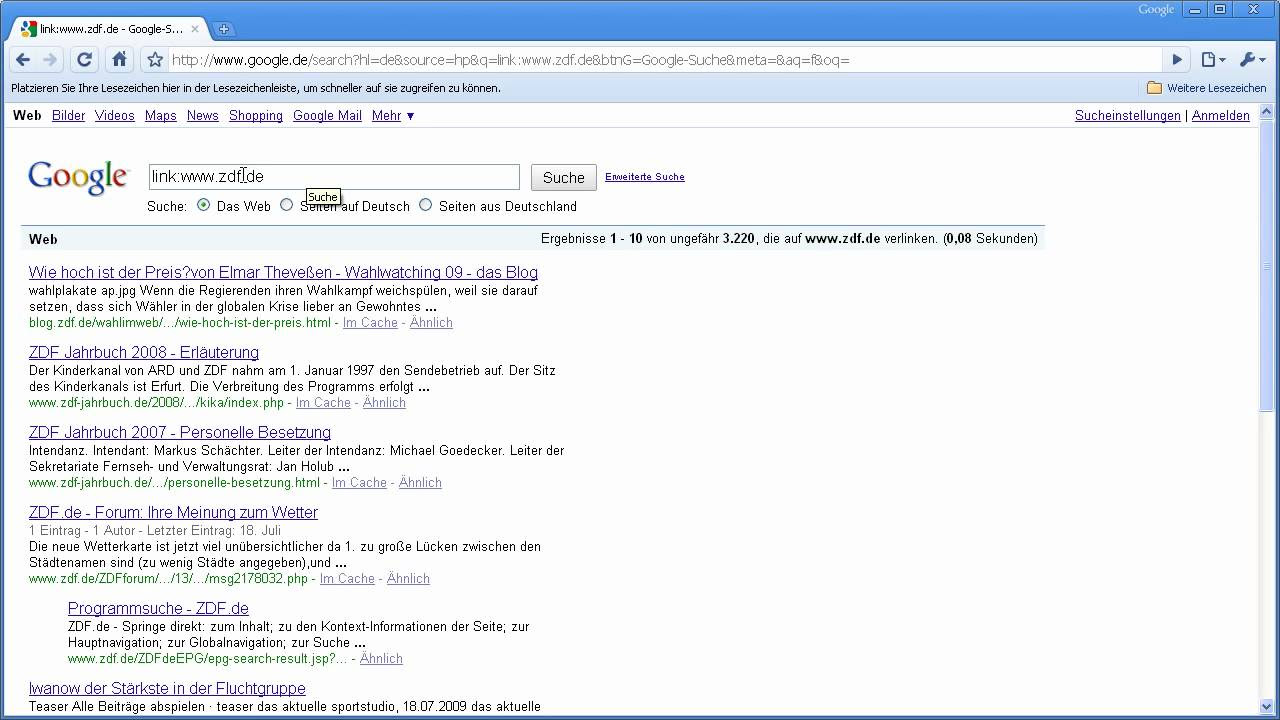
Task: Click text 'Ergebnisse 1 - 10 von ungefähr 3.220'
Action: point(648,239)
